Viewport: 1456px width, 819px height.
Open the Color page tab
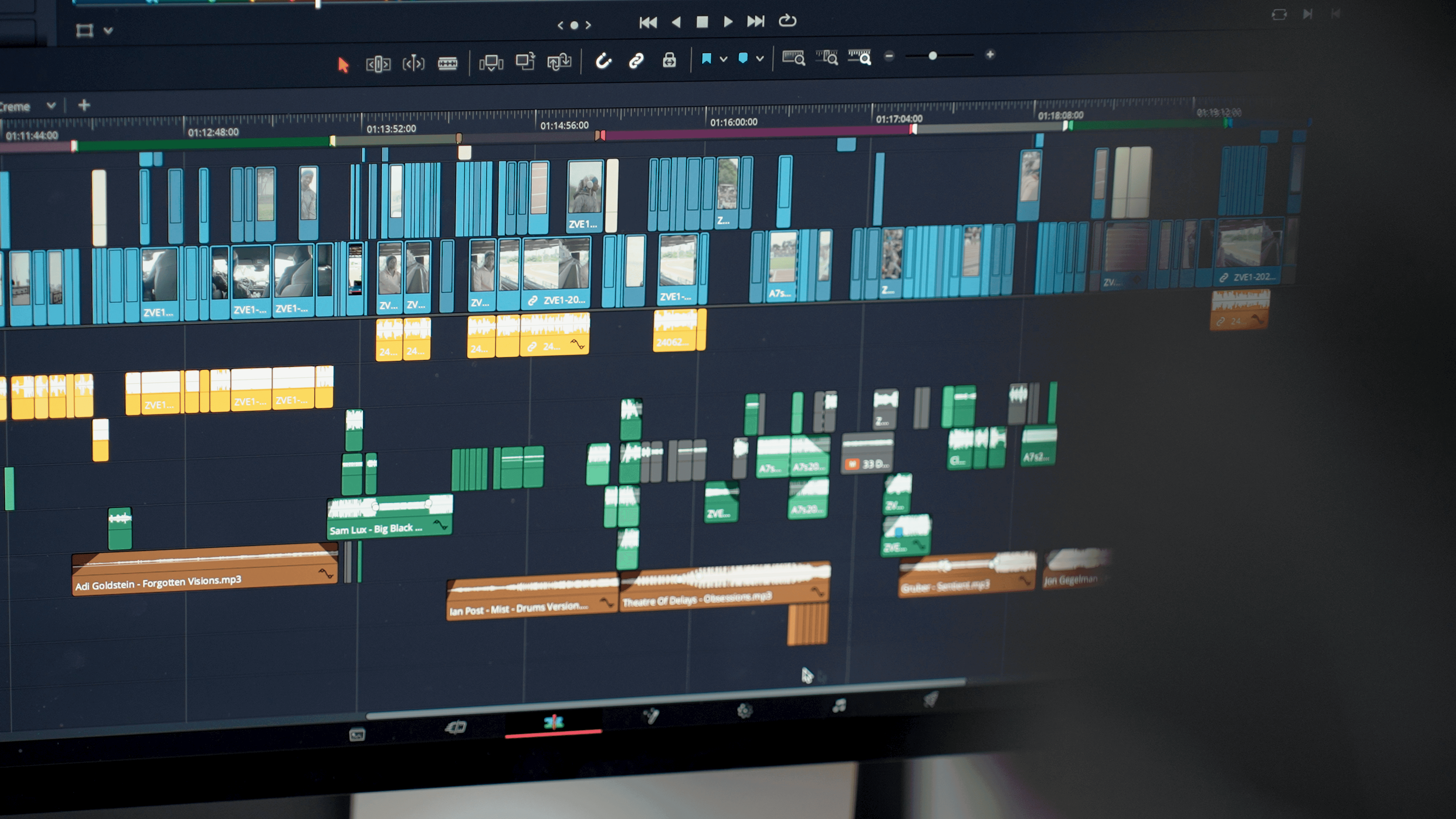(745, 711)
